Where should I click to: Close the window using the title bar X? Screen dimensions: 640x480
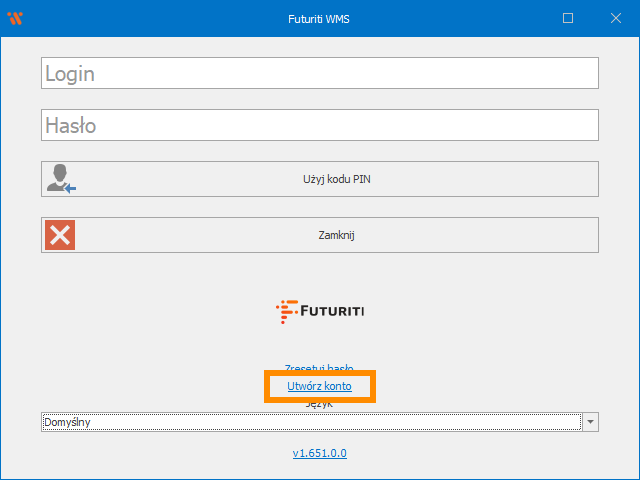pyautogui.click(x=614, y=18)
